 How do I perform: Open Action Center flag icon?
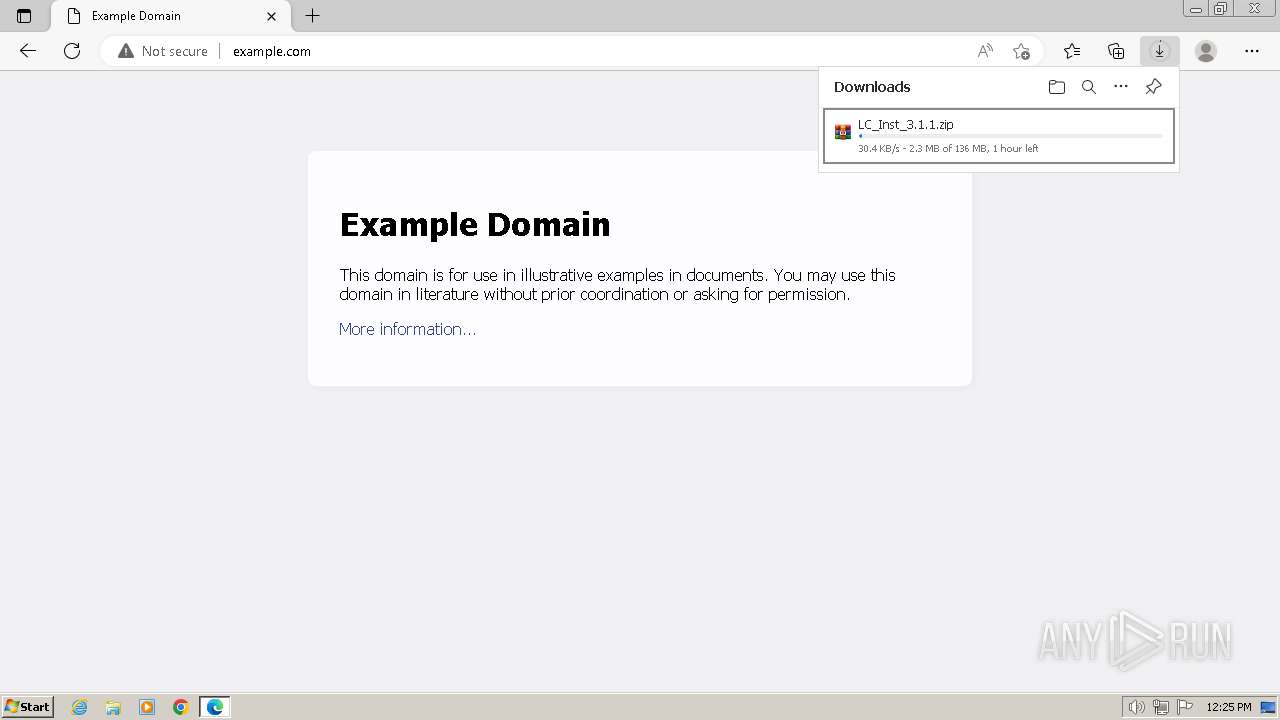[x=1185, y=707]
